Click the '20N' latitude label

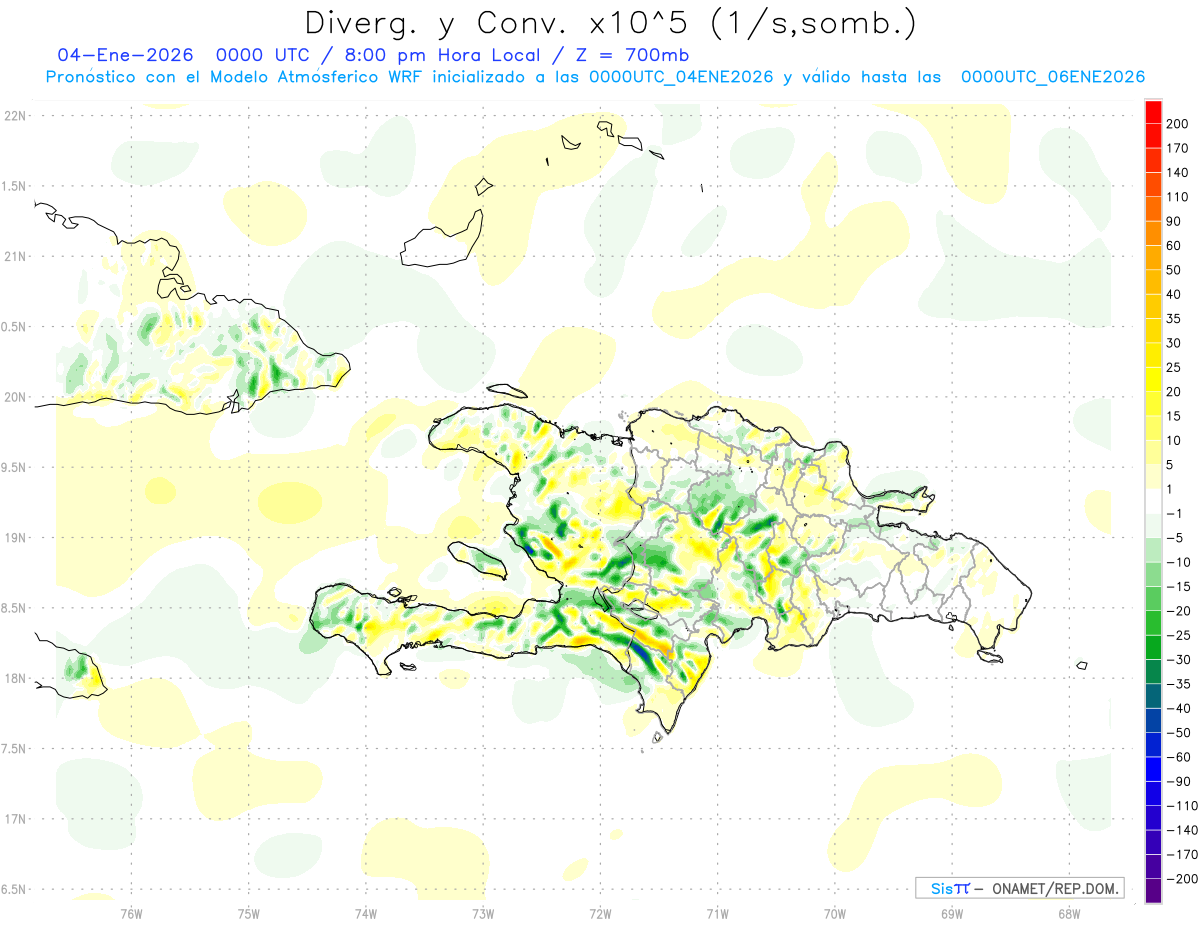tap(15, 397)
